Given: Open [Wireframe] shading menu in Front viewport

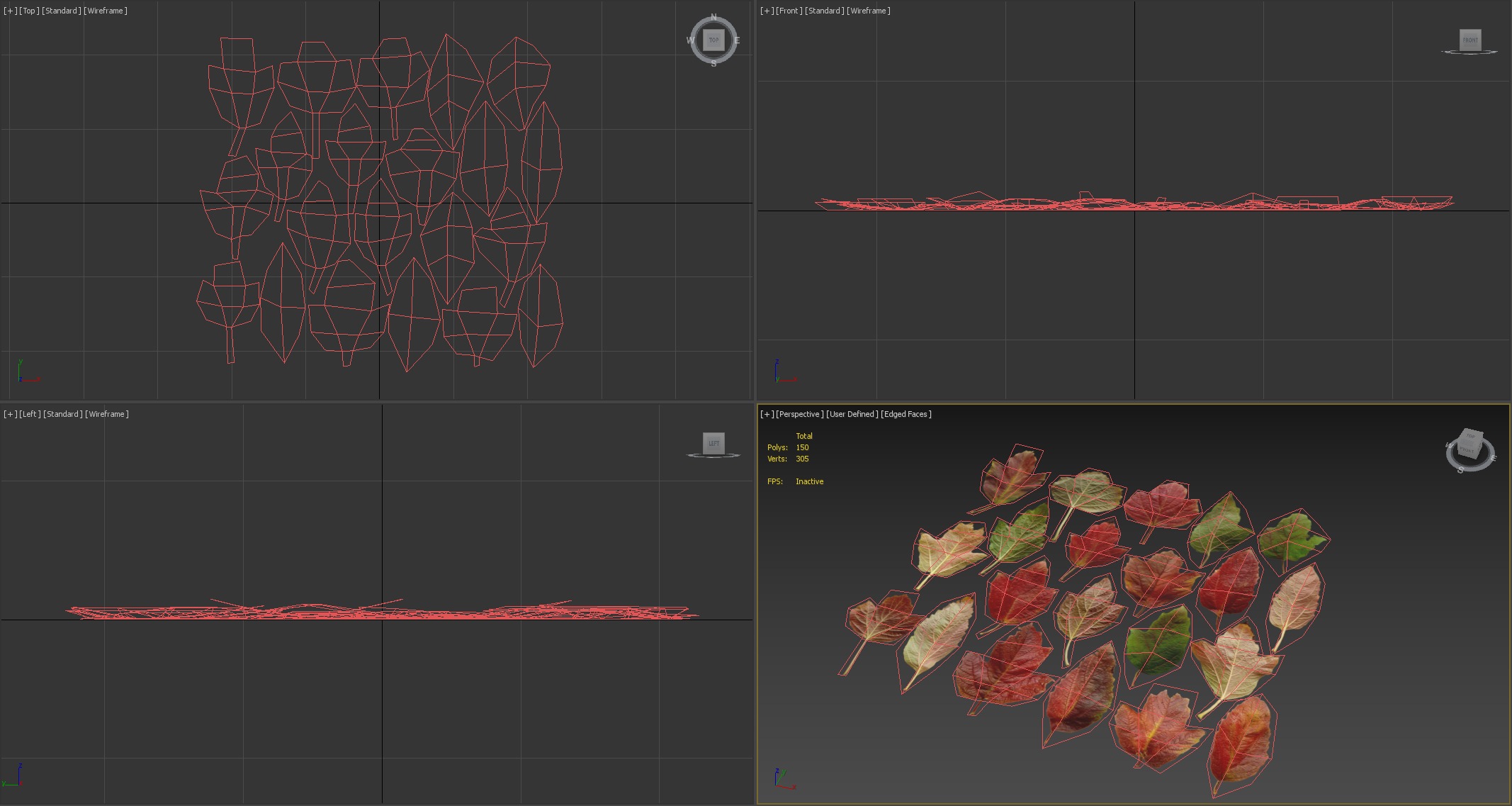Looking at the screenshot, I should pyautogui.click(x=869, y=11).
